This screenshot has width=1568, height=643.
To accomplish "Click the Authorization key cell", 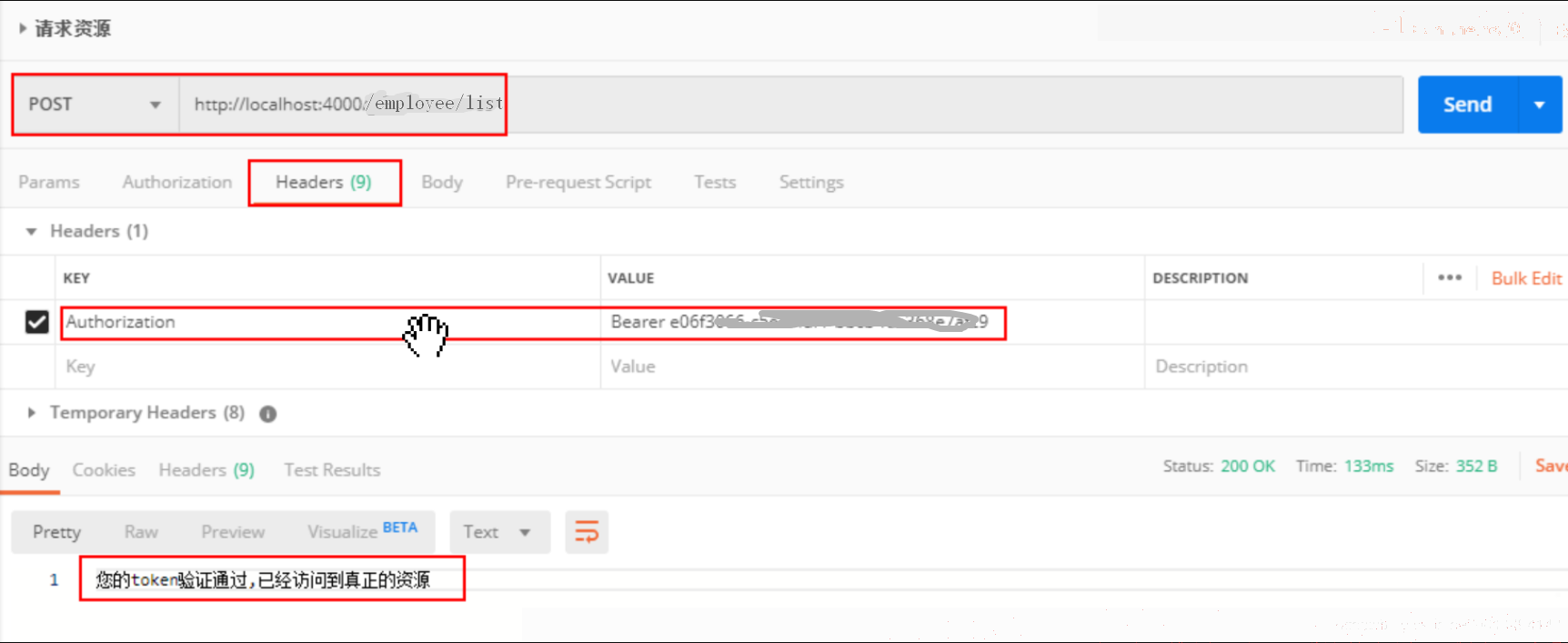I will coord(329,322).
